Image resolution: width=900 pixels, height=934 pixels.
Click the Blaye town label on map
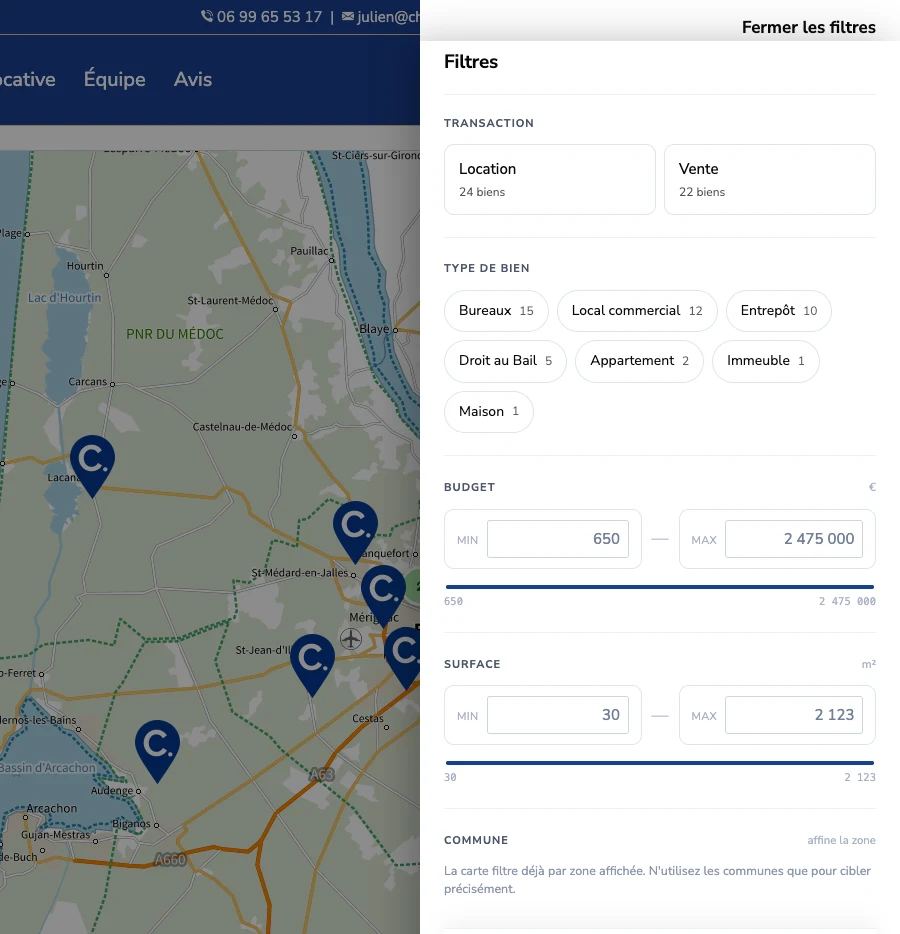click(374, 329)
